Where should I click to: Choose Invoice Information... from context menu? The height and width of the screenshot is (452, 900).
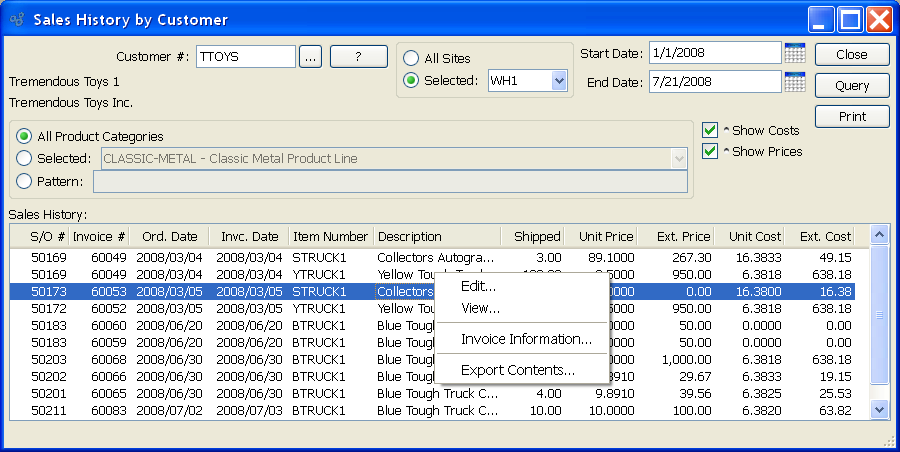(x=522, y=339)
